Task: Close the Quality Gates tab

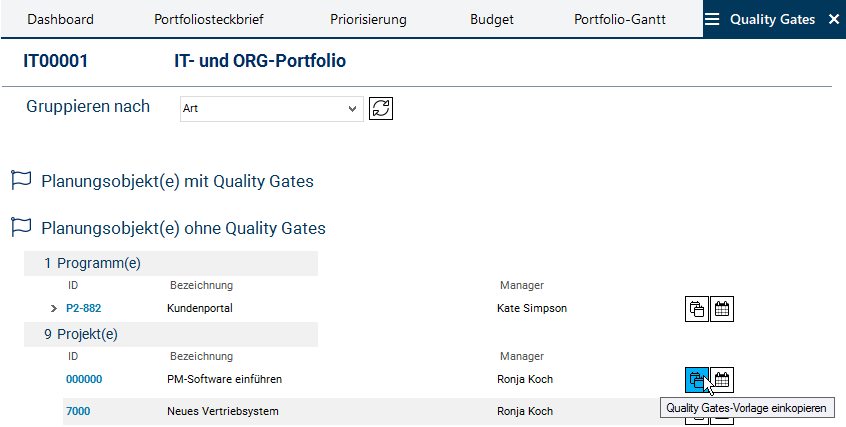Action: [x=834, y=19]
